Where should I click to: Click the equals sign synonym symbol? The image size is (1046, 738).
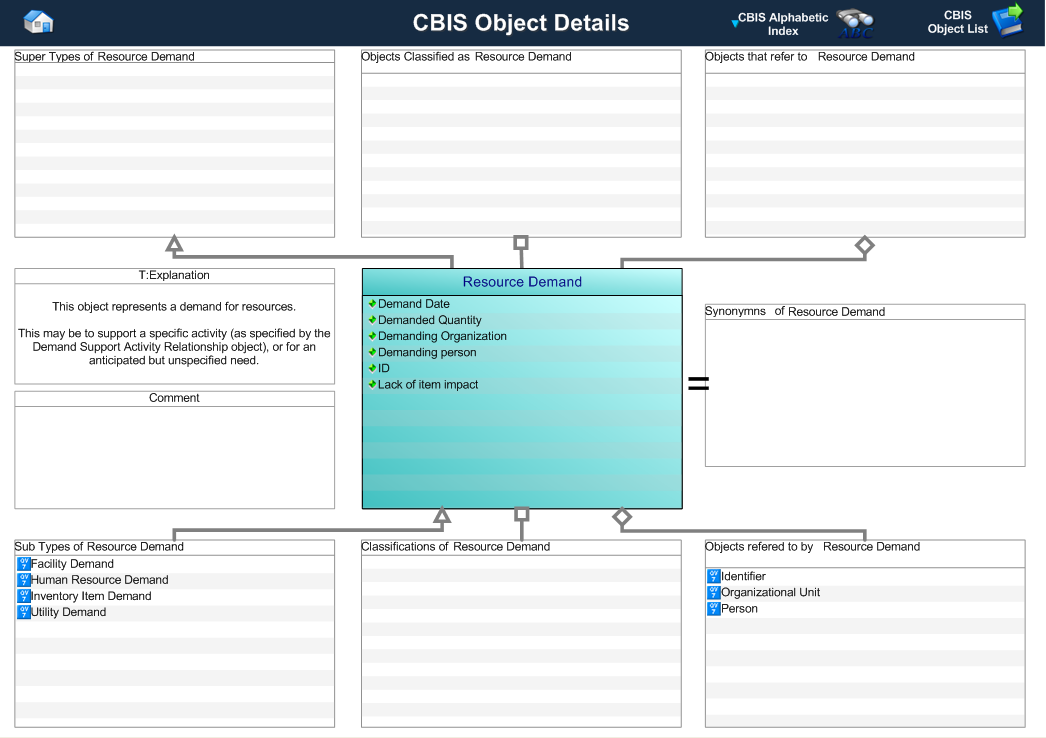pyautogui.click(x=698, y=383)
